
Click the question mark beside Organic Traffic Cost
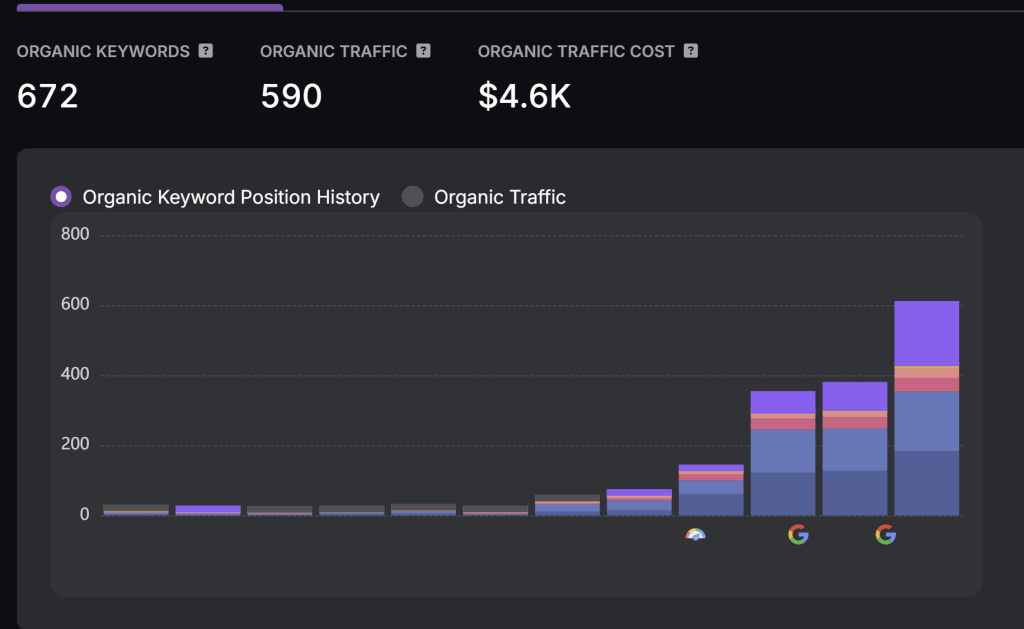(690, 51)
